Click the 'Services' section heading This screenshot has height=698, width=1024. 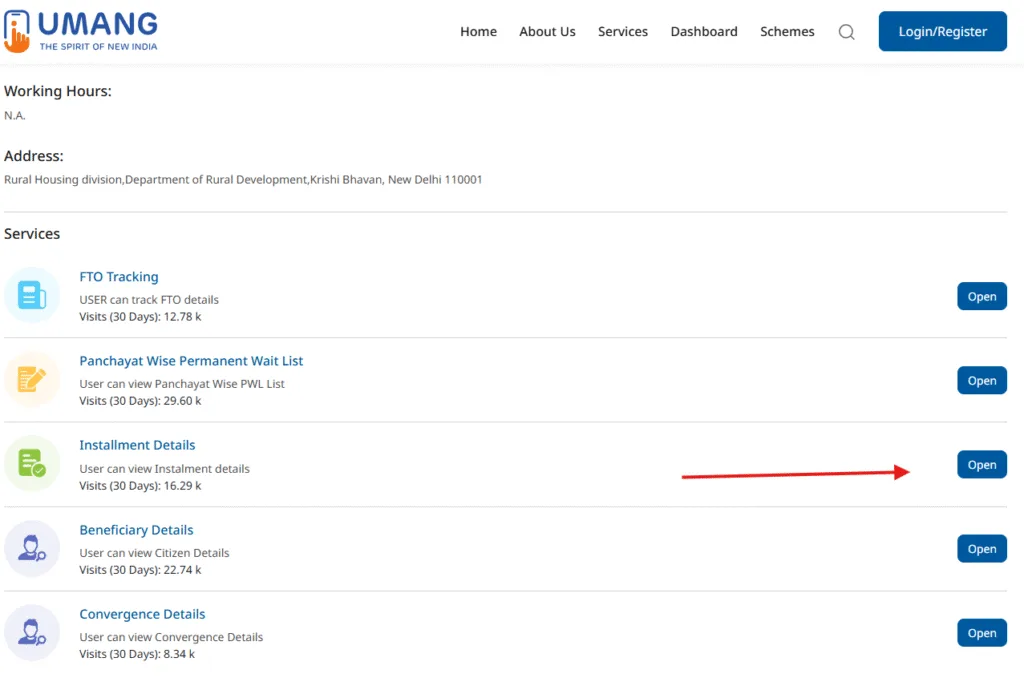pyautogui.click(x=32, y=234)
